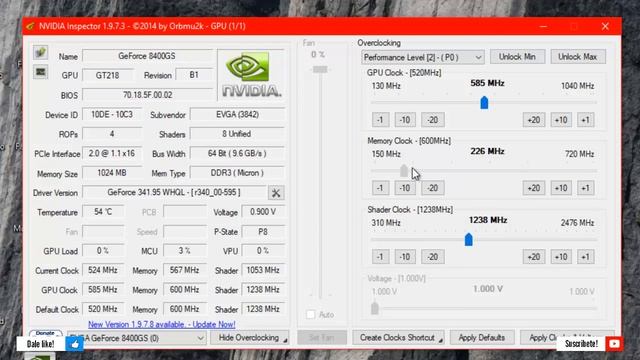Click the P-State value P8
640x360 pixels.
point(263,231)
